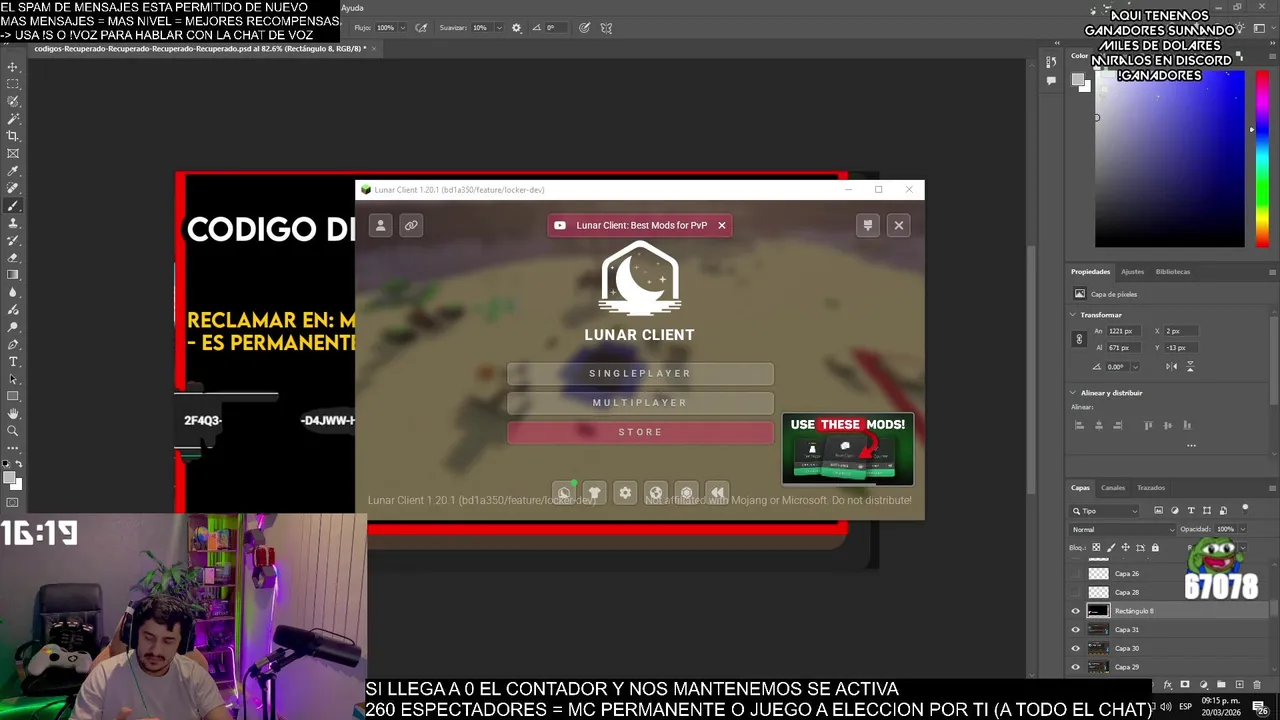Image resolution: width=1280 pixels, height=720 pixels.
Task: Select the Frame tool
Action: coord(13,153)
